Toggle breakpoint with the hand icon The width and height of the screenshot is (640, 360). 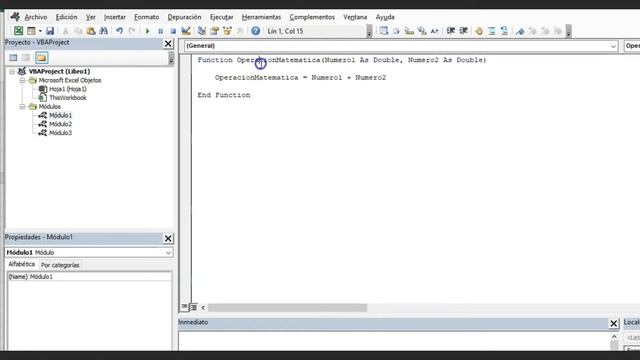(479, 31)
